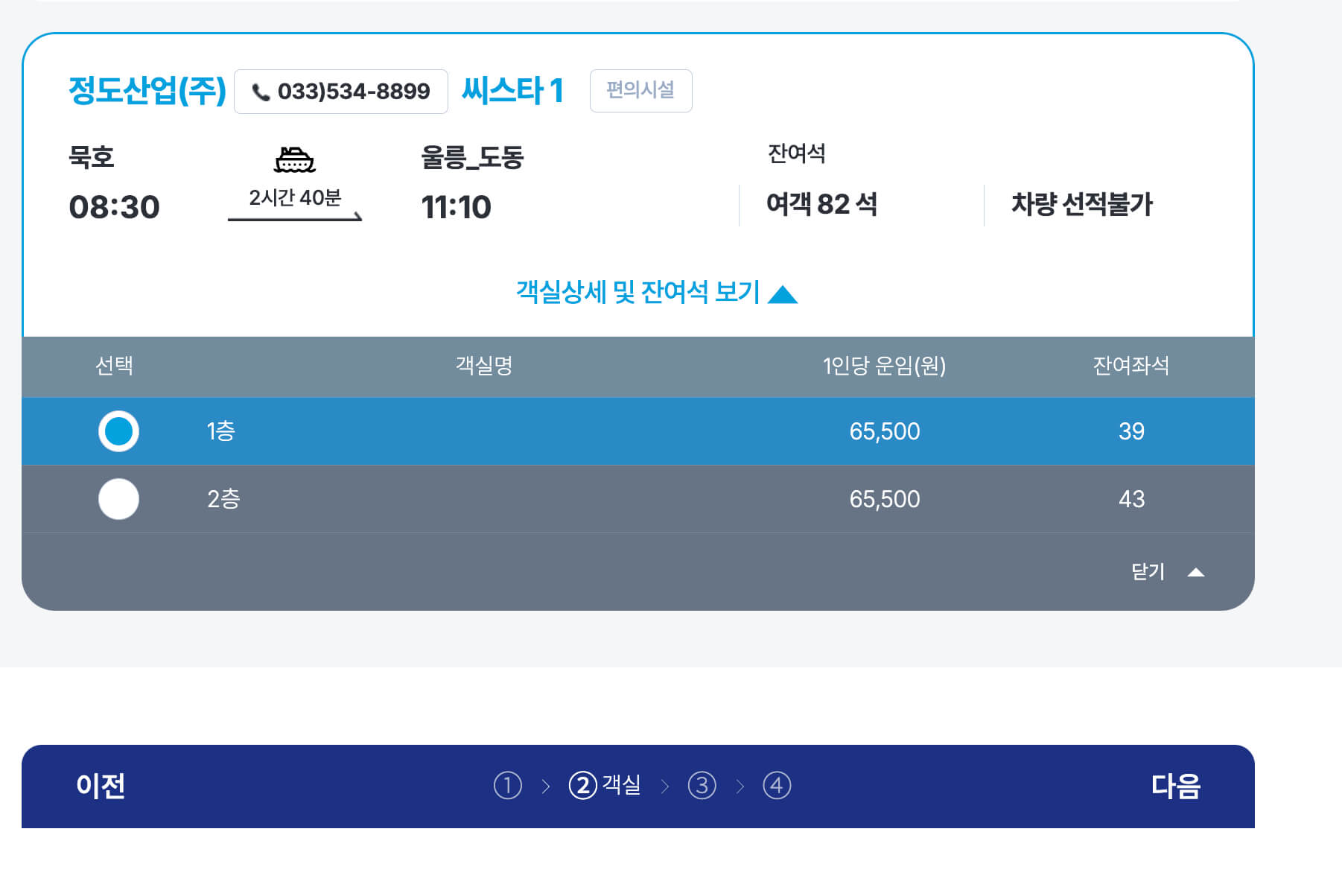Click the 65,500 fare row for 2층
The height and width of the screenshot is (896, 1342).
(884, 499)
